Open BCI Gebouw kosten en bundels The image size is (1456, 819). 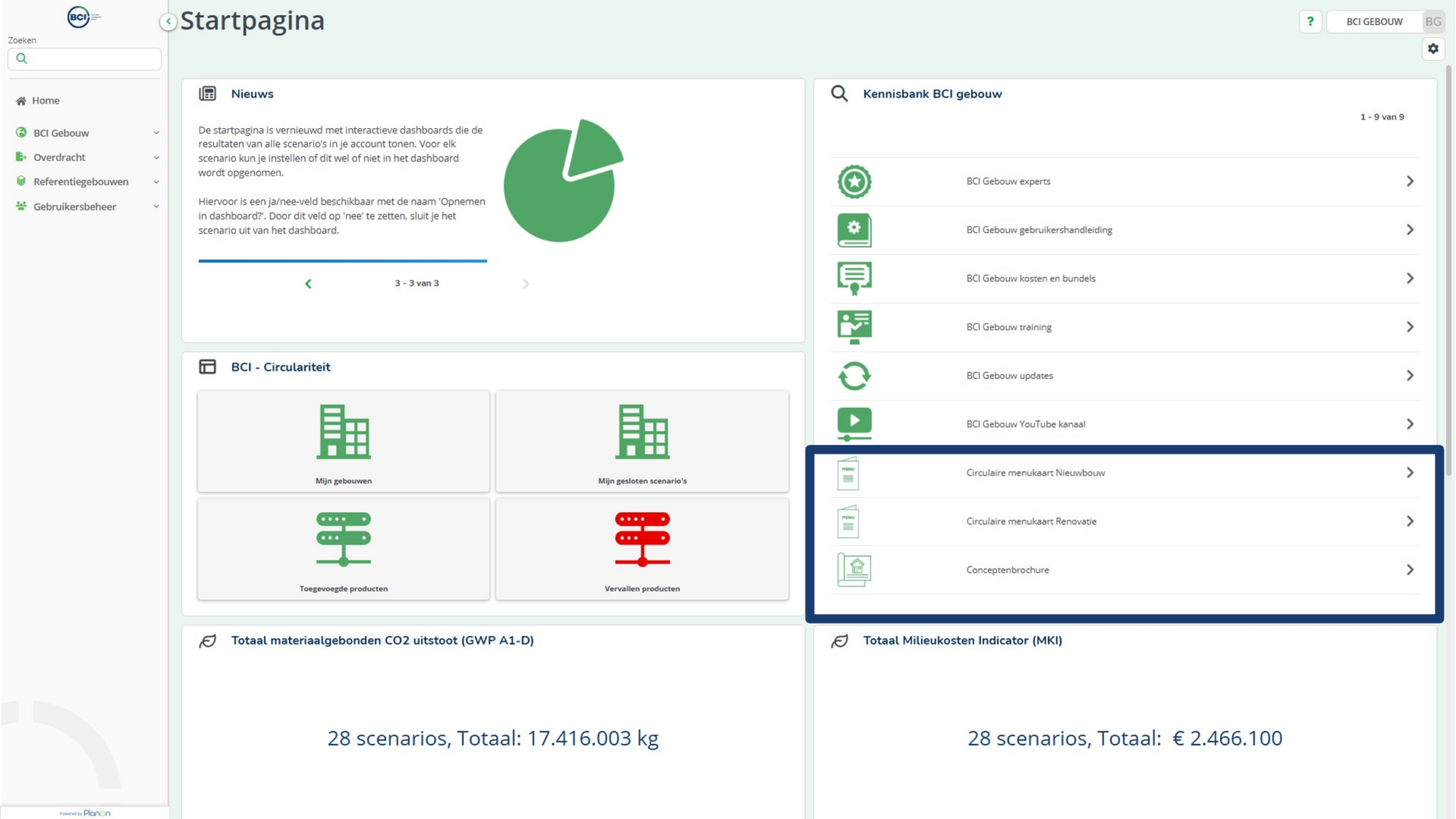(1031, 278)
